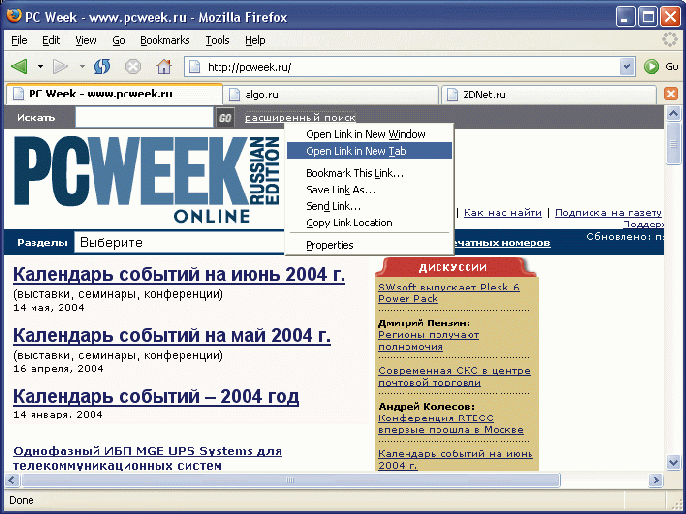
Task: Open Календарь событий на июнь 2004 headline
Action: pyautogui.click(x=179, y=275)
